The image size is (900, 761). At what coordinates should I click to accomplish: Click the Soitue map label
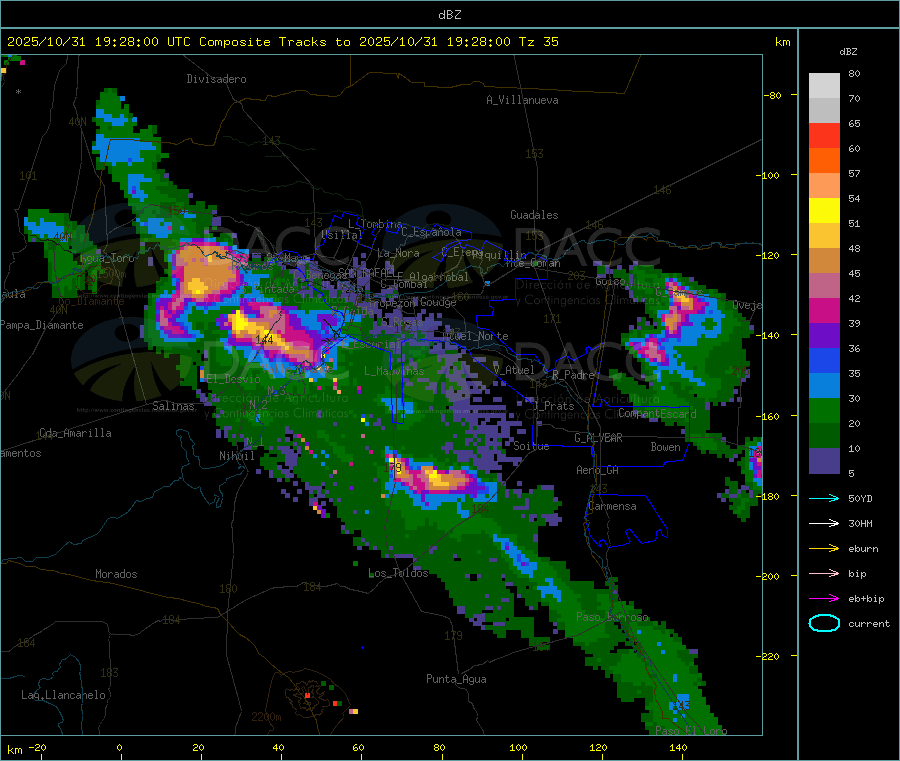click(x=531, y=446)
